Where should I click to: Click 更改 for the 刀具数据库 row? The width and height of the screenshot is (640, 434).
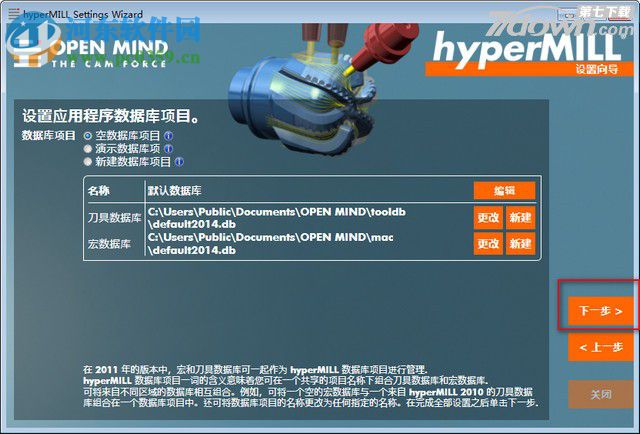point(488,218)
